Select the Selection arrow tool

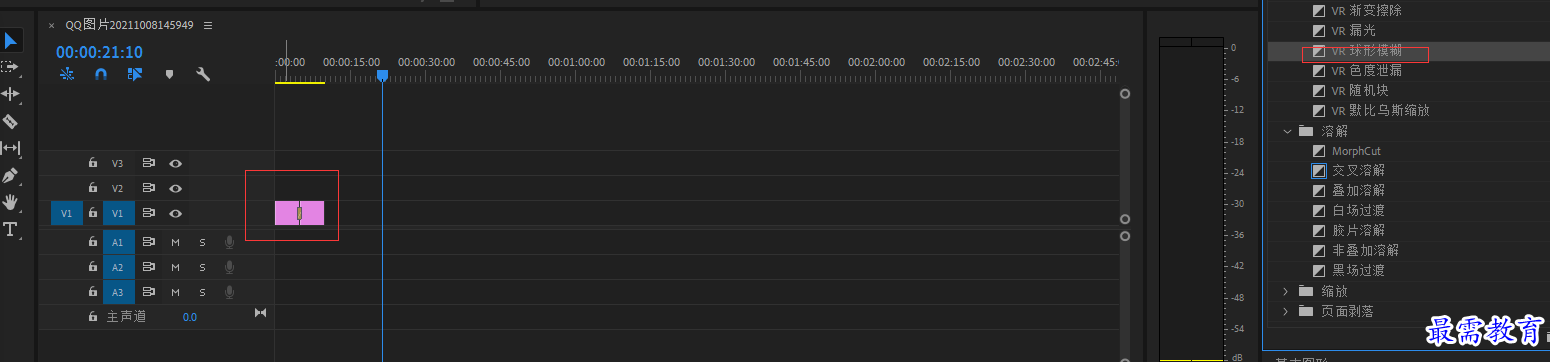(x=11, y=41)
